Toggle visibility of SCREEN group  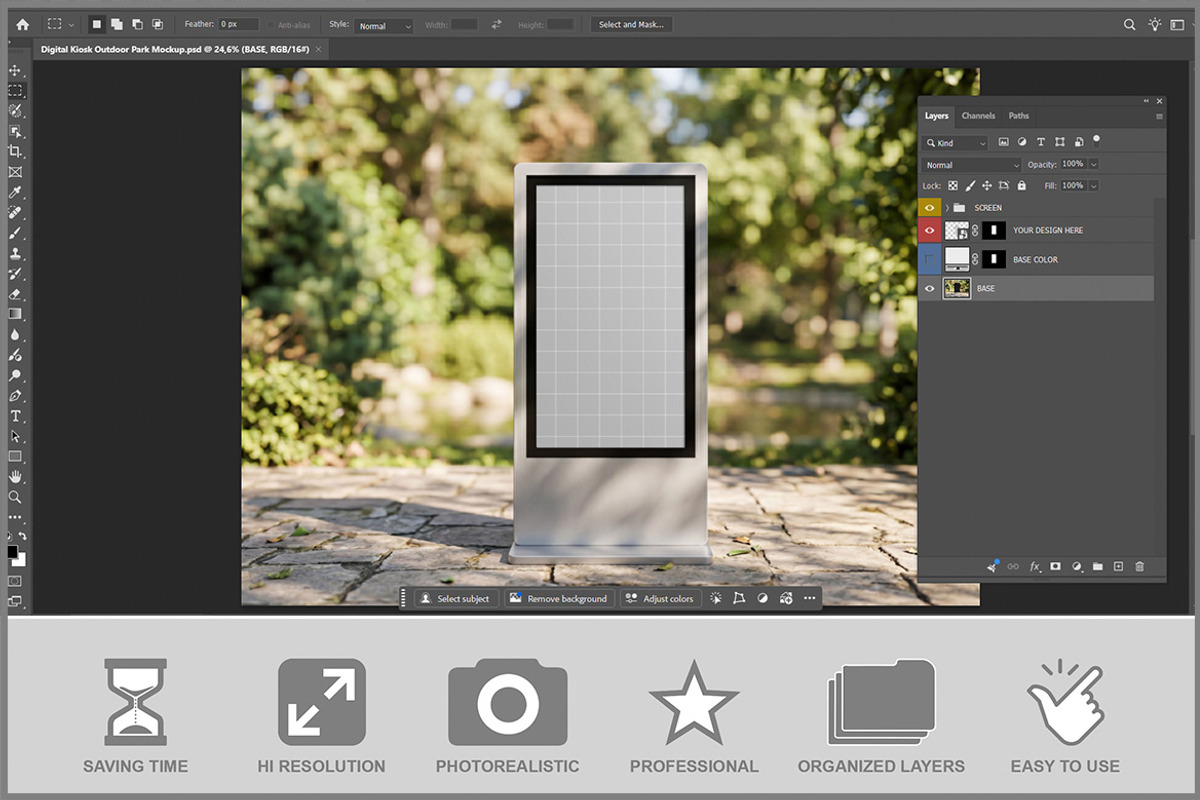(930, 207)
